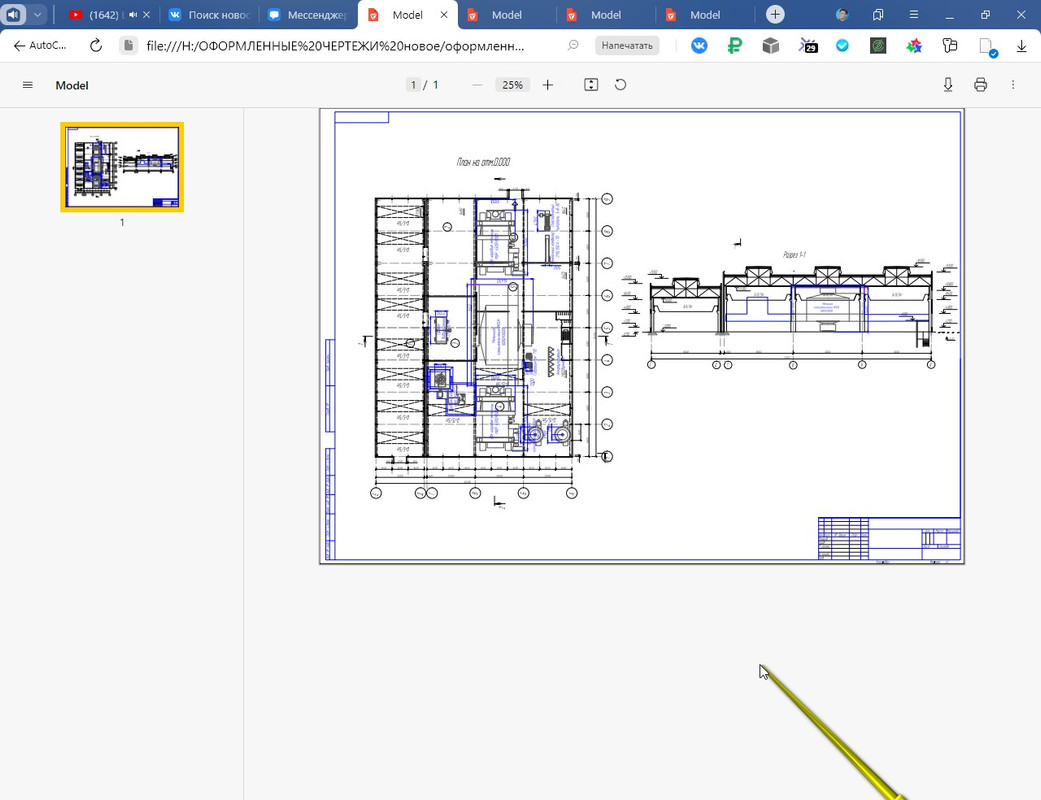1041x800 pixels.
Task: Click the fit to page icon
Action: 591,85
